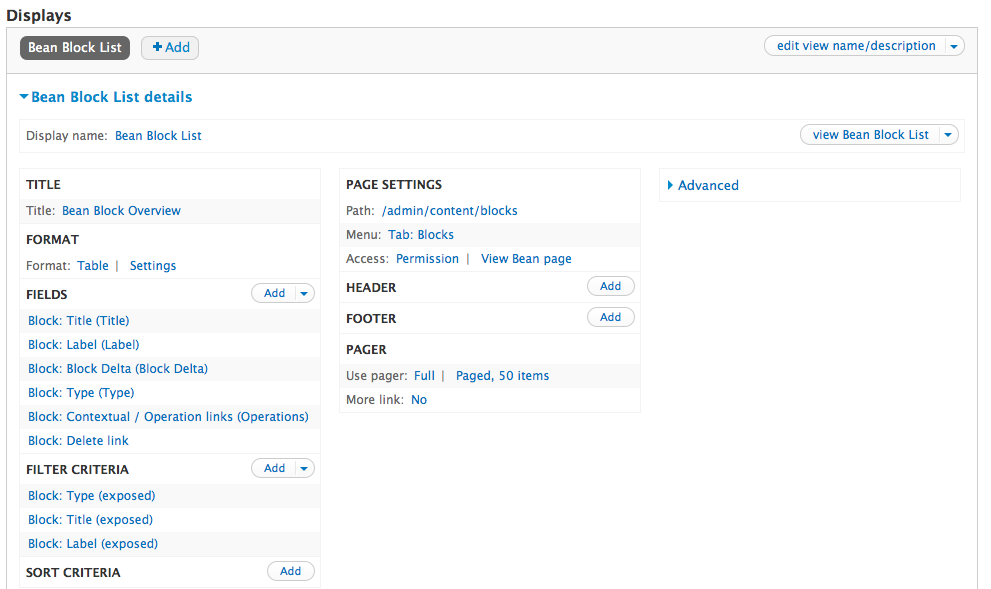991x589 pixels.
Task: Click the PAGER heading text
Action: [x=366, y=349]
